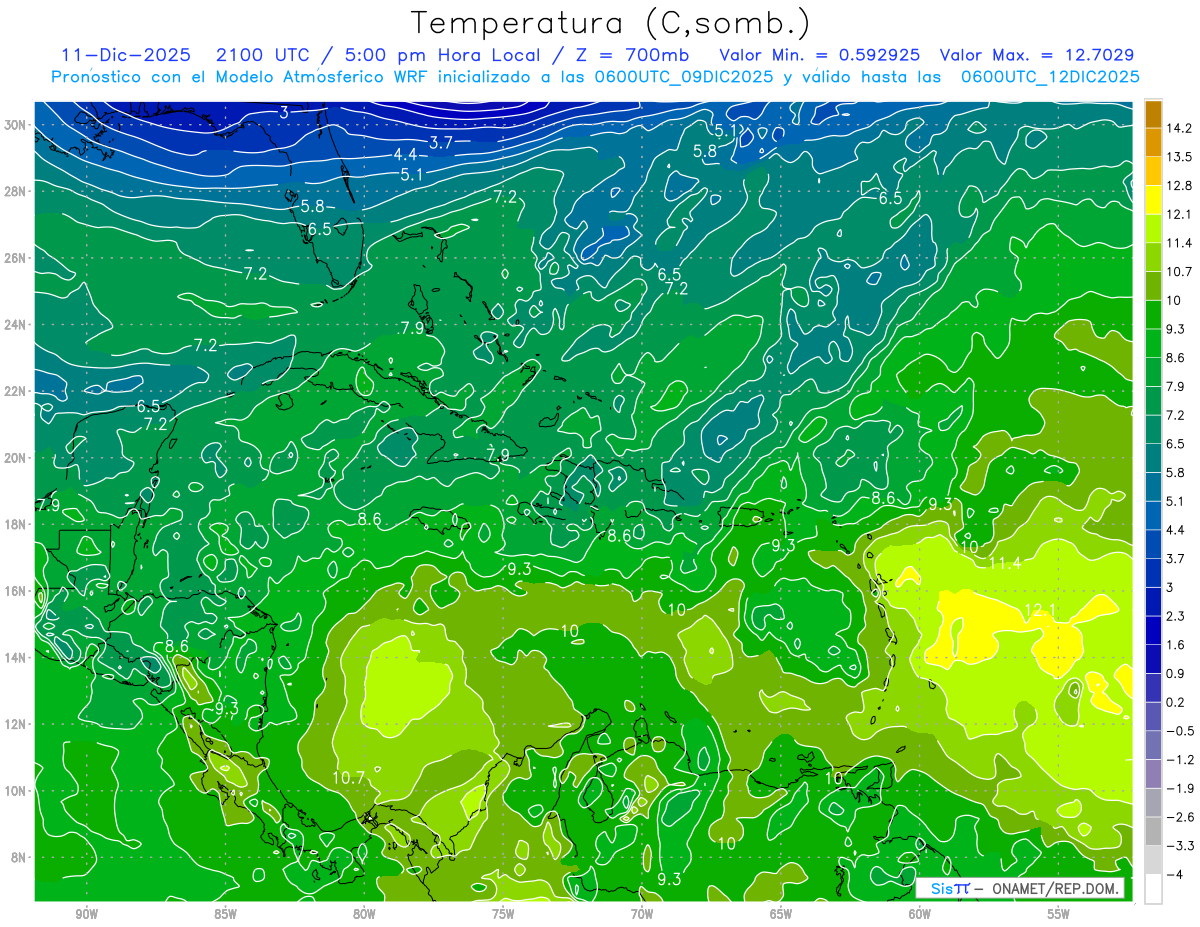Click the '75W' longitude axis label
This screenshot has width=1200, height=927.
click(x=503, y=914)
